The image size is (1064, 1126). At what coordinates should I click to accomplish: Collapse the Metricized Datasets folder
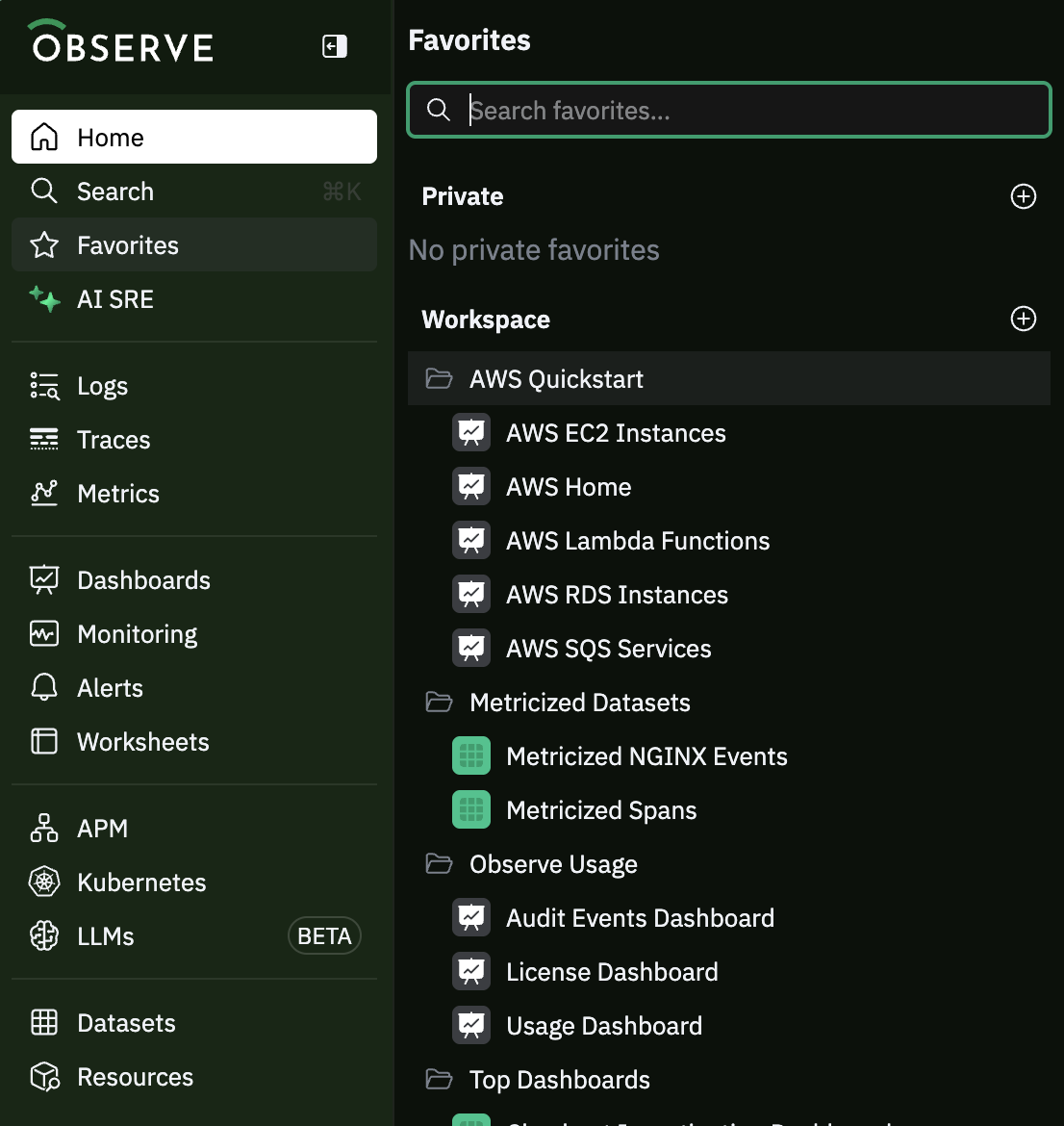coord(728,703)
